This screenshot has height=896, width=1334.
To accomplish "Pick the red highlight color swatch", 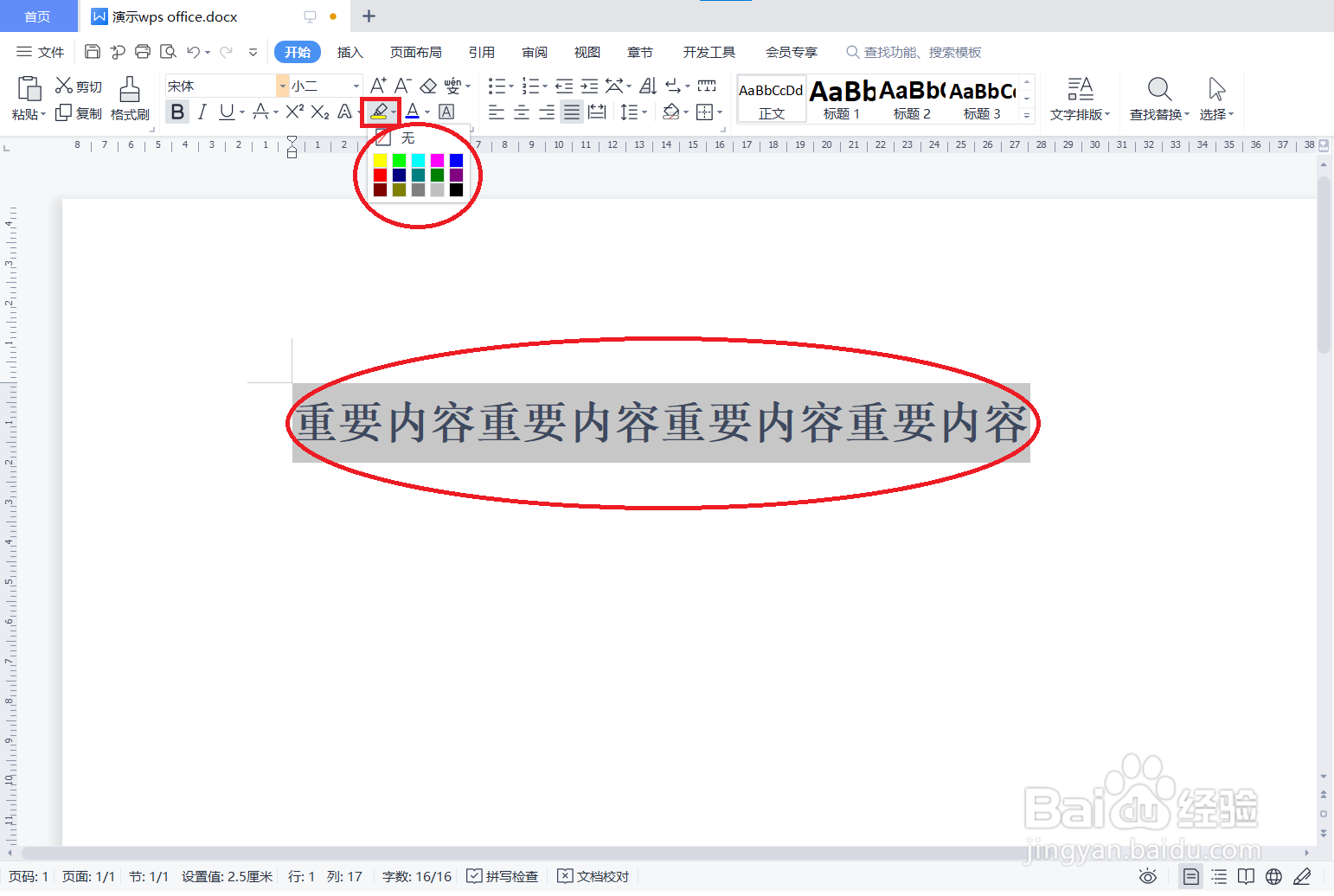I will click(x=380, y=174).
